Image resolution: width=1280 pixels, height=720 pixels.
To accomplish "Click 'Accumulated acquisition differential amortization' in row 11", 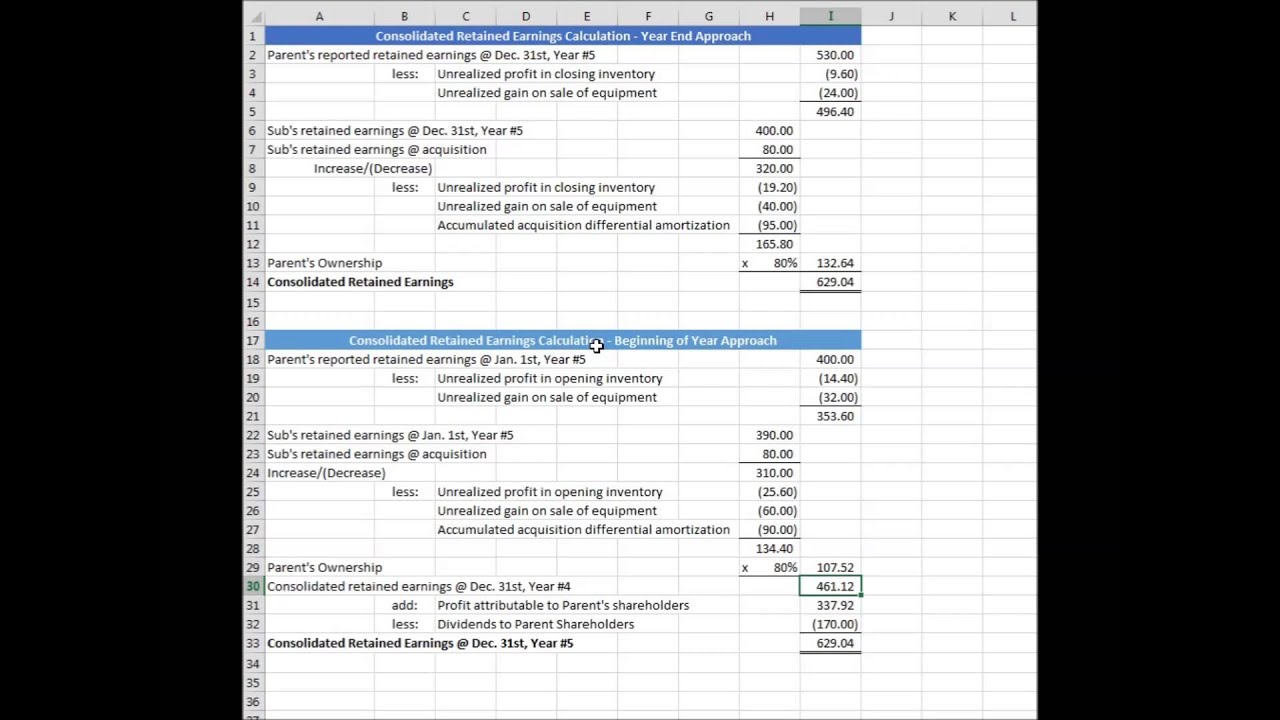I will coord(583,225).
